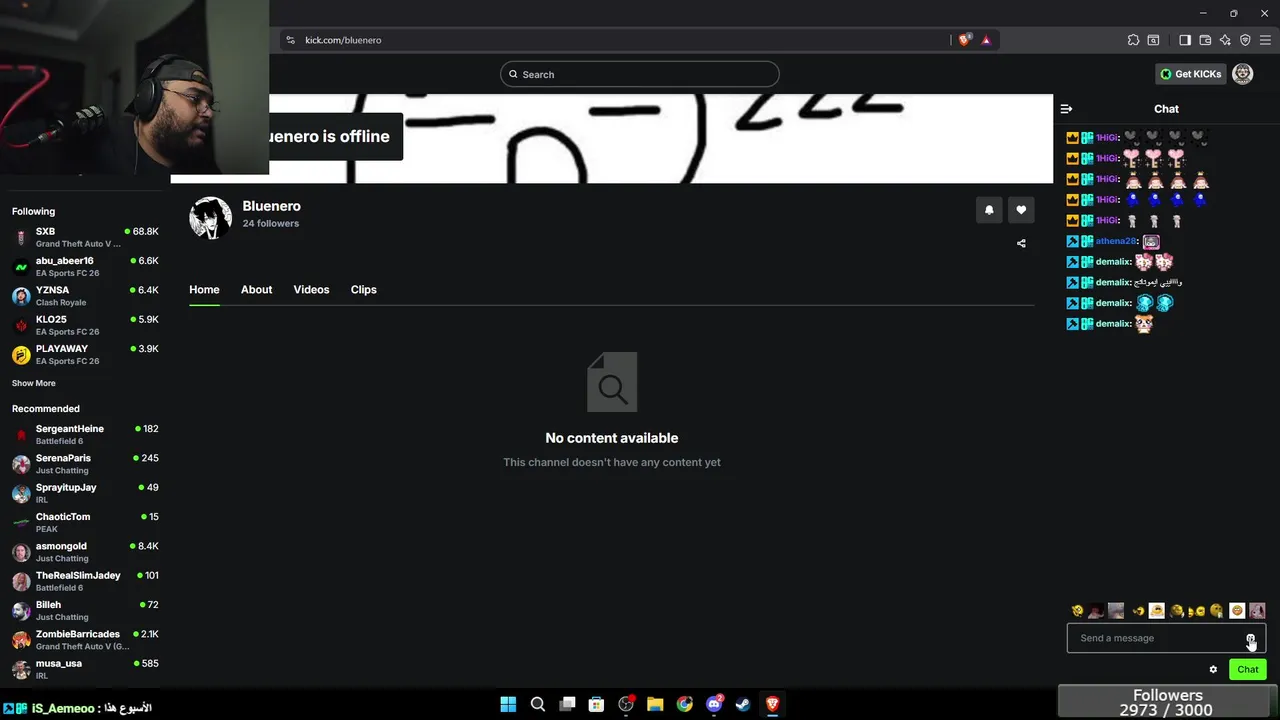Open Steam from the taskbar
This screenshot has width=1280, height=720.
pos(743,704)
